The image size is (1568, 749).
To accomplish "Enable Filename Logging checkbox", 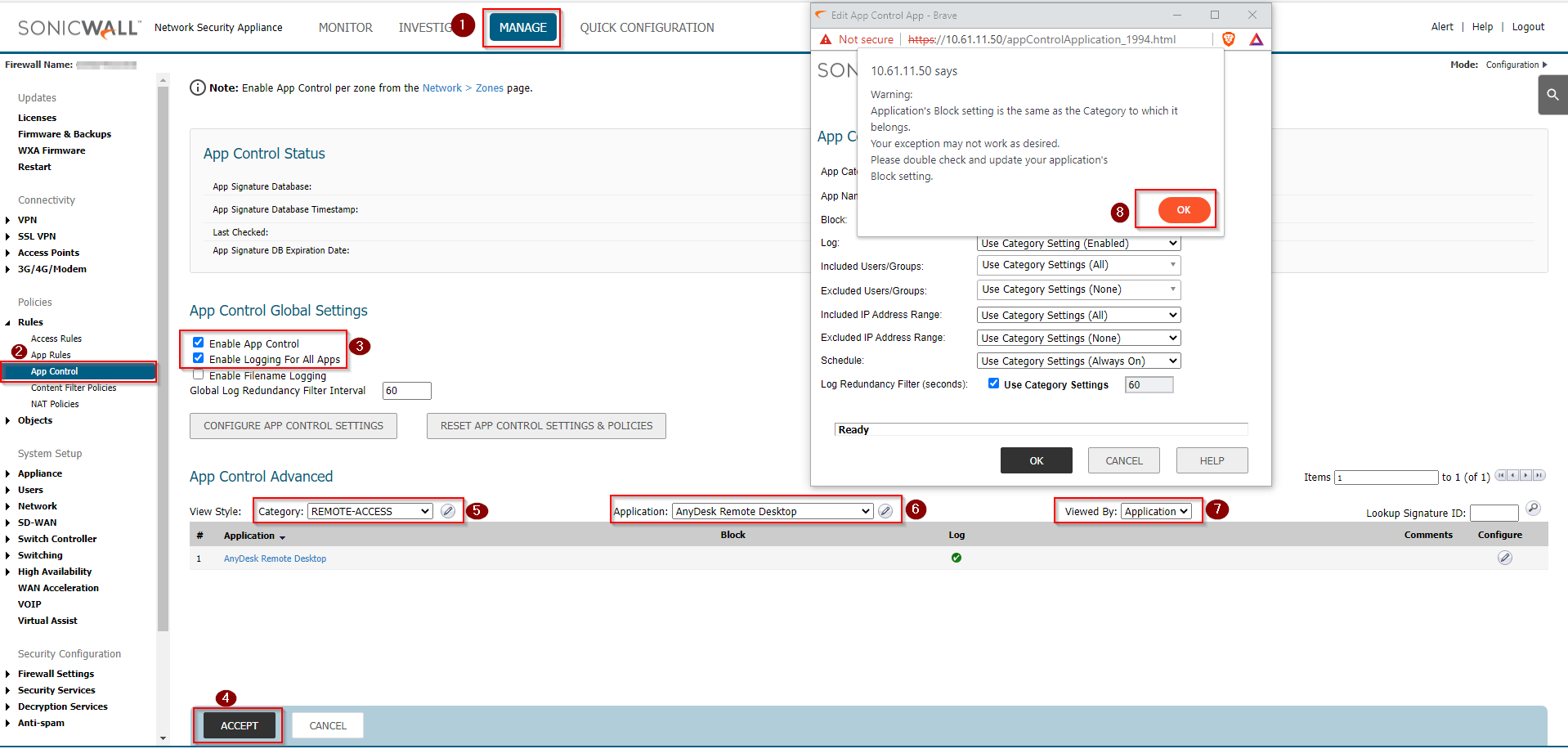I will tap(198, 374).
